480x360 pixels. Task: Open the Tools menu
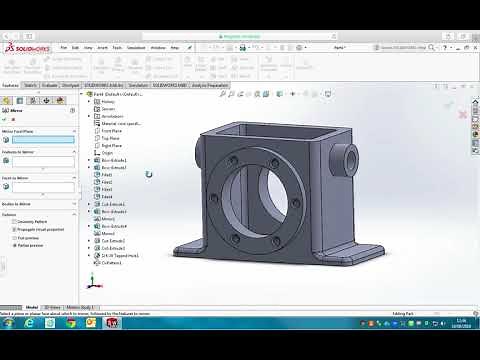(117, 48)
